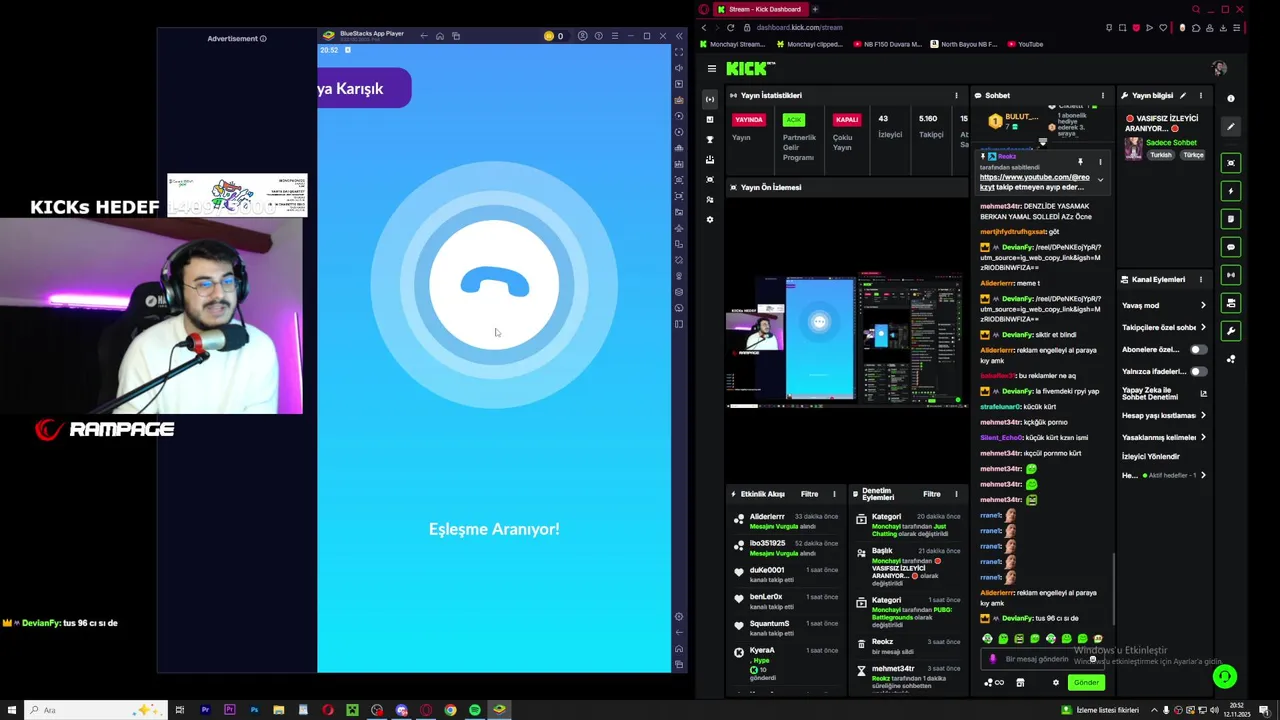This screenshot has height=720, width=1280.
Task: Open the Kick hamburger menu
Action: point(711,69)
